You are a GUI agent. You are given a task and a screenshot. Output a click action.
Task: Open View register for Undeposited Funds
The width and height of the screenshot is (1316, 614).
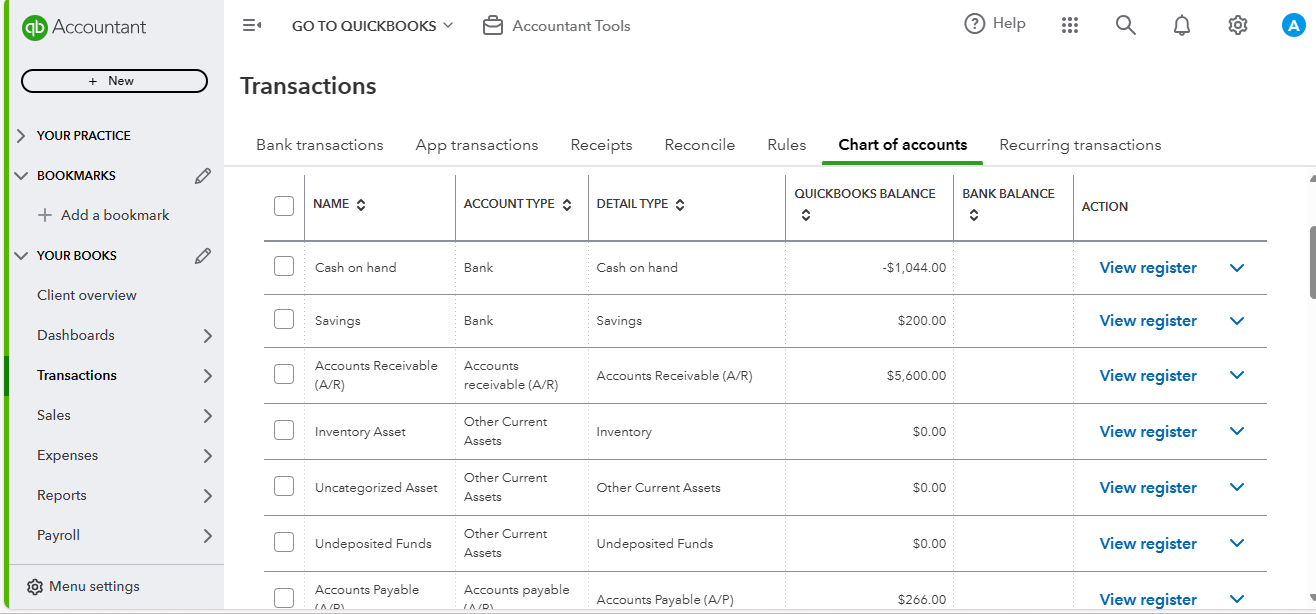[x=1148, y=544]
